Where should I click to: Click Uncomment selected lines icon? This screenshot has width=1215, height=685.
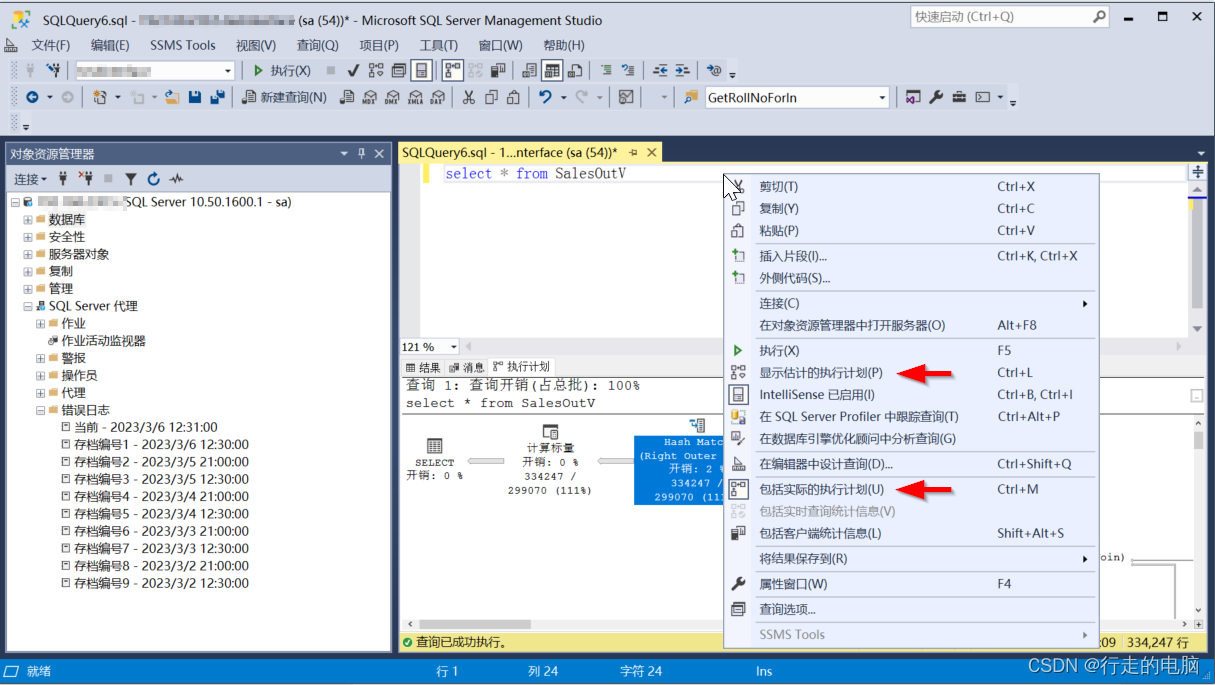point(628,71)
